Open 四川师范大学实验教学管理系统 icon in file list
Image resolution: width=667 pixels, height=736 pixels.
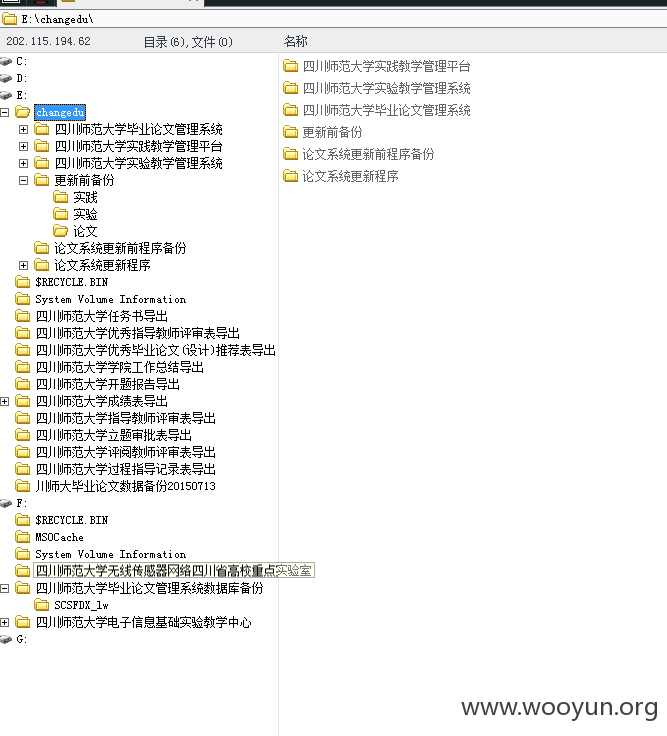pos(291,88)
